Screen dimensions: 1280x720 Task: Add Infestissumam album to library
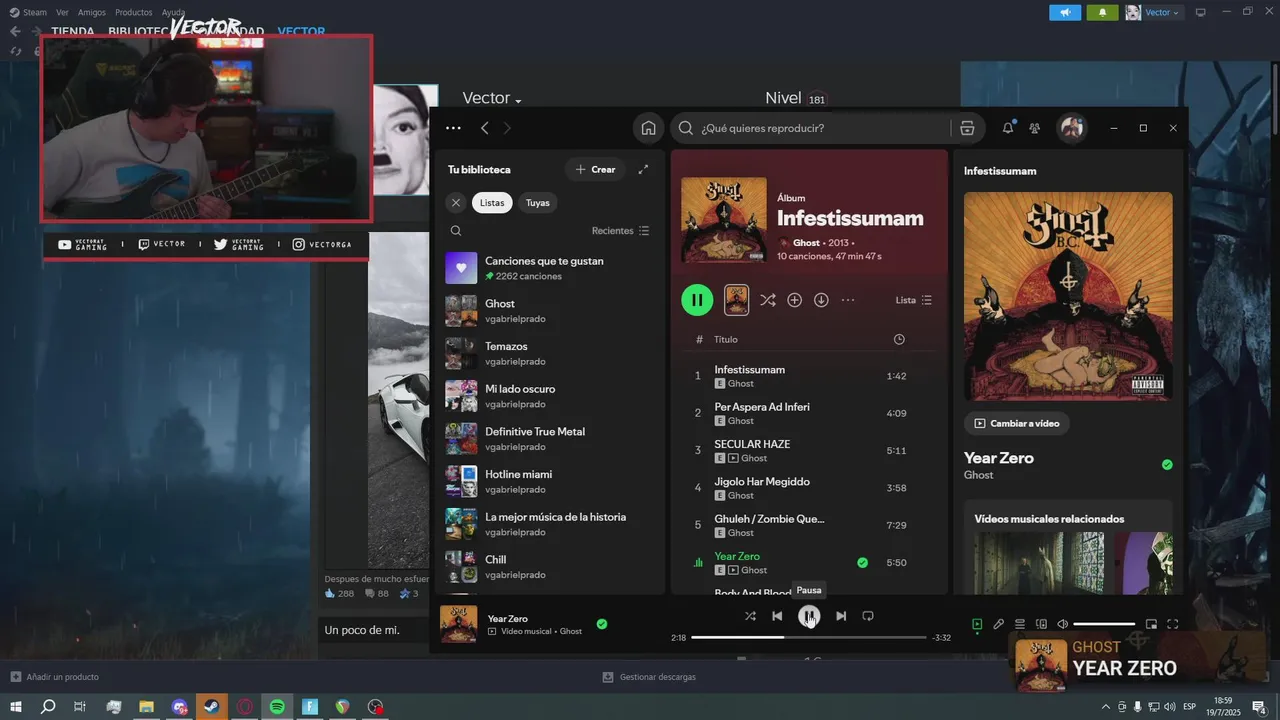click(x=795, y=300)
